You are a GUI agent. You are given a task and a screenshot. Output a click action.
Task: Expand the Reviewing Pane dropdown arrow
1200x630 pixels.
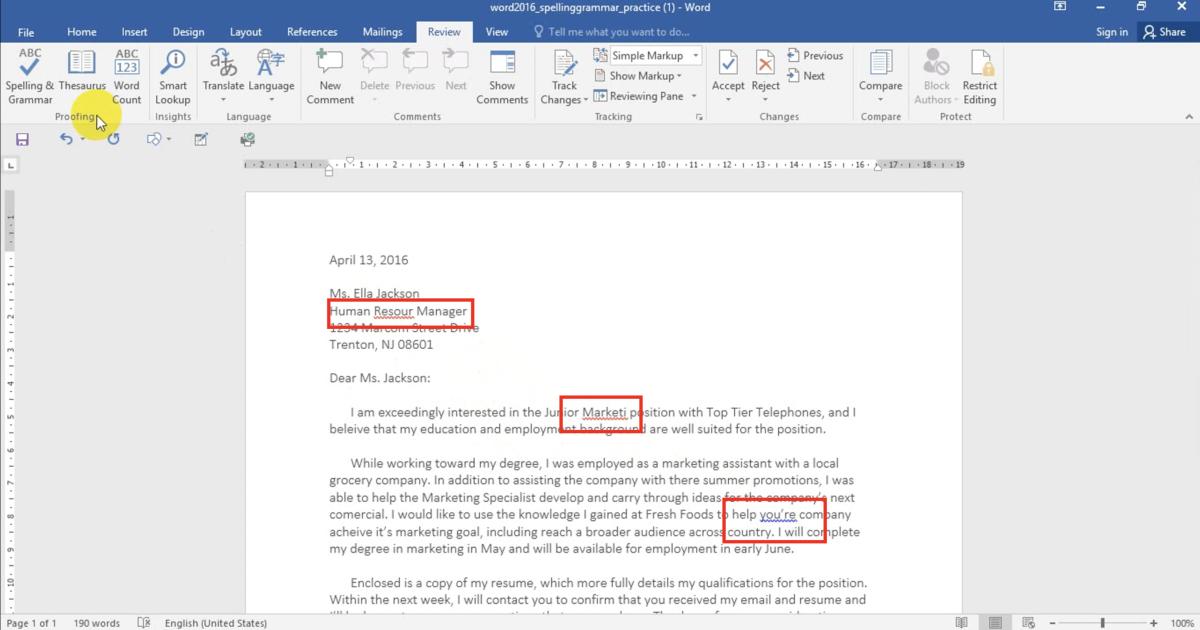693,96
